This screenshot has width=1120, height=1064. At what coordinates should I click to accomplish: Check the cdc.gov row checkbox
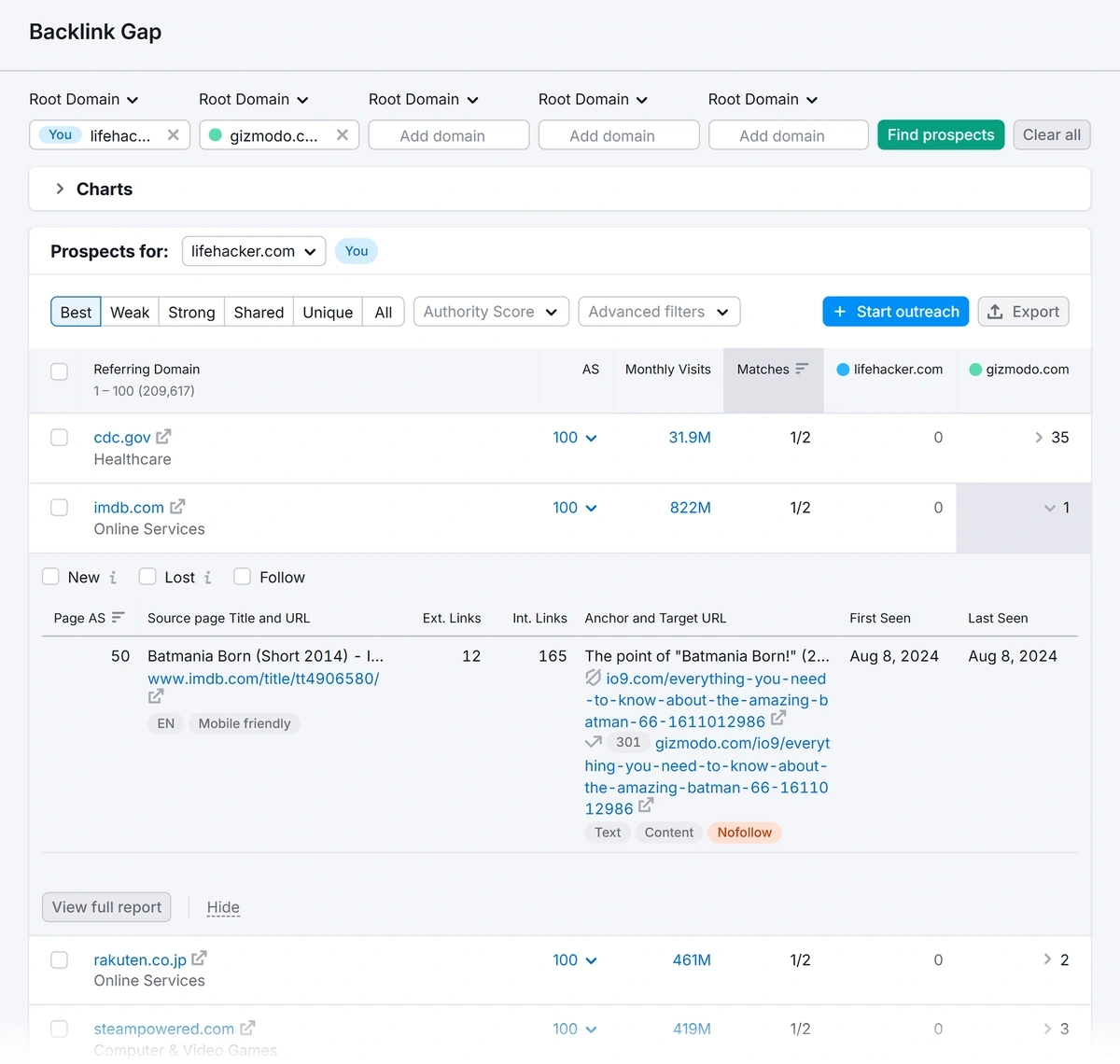(60, 437)
